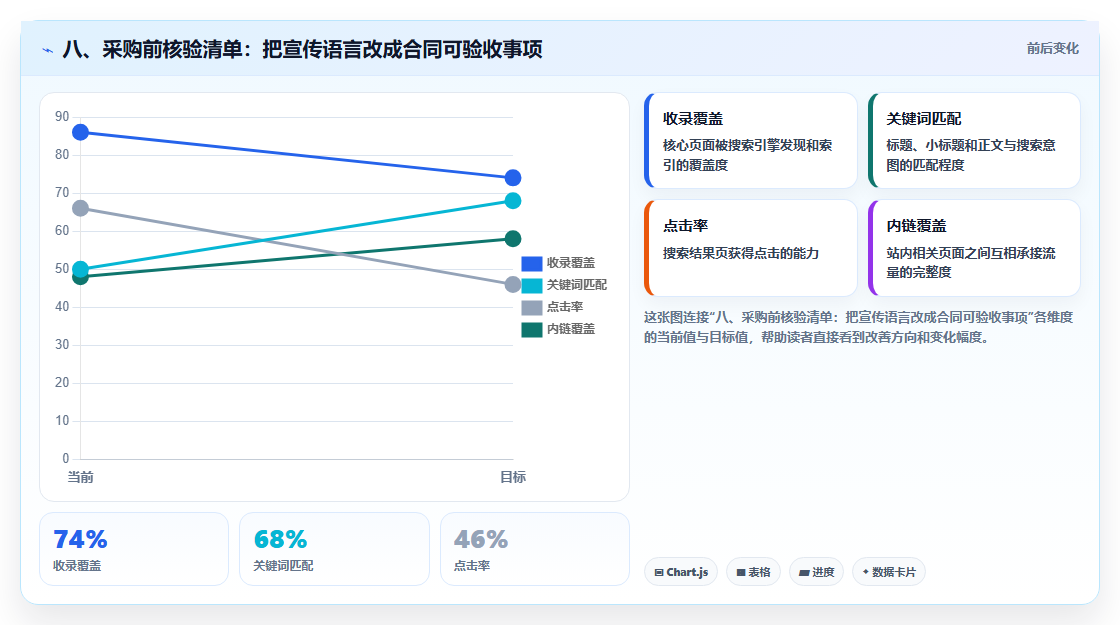Click the 数据卡片 tag
1120x625 pixels.
coord(889,572)
